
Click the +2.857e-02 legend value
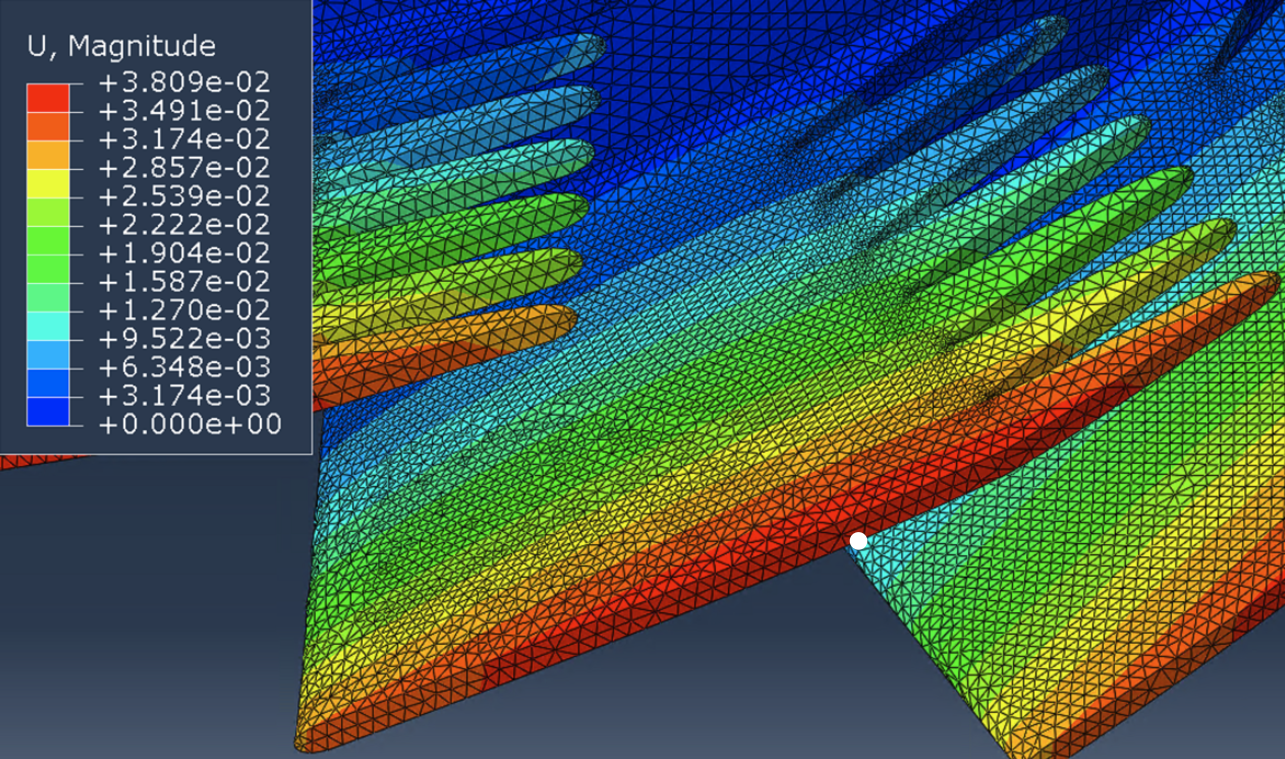pos(184,167)
